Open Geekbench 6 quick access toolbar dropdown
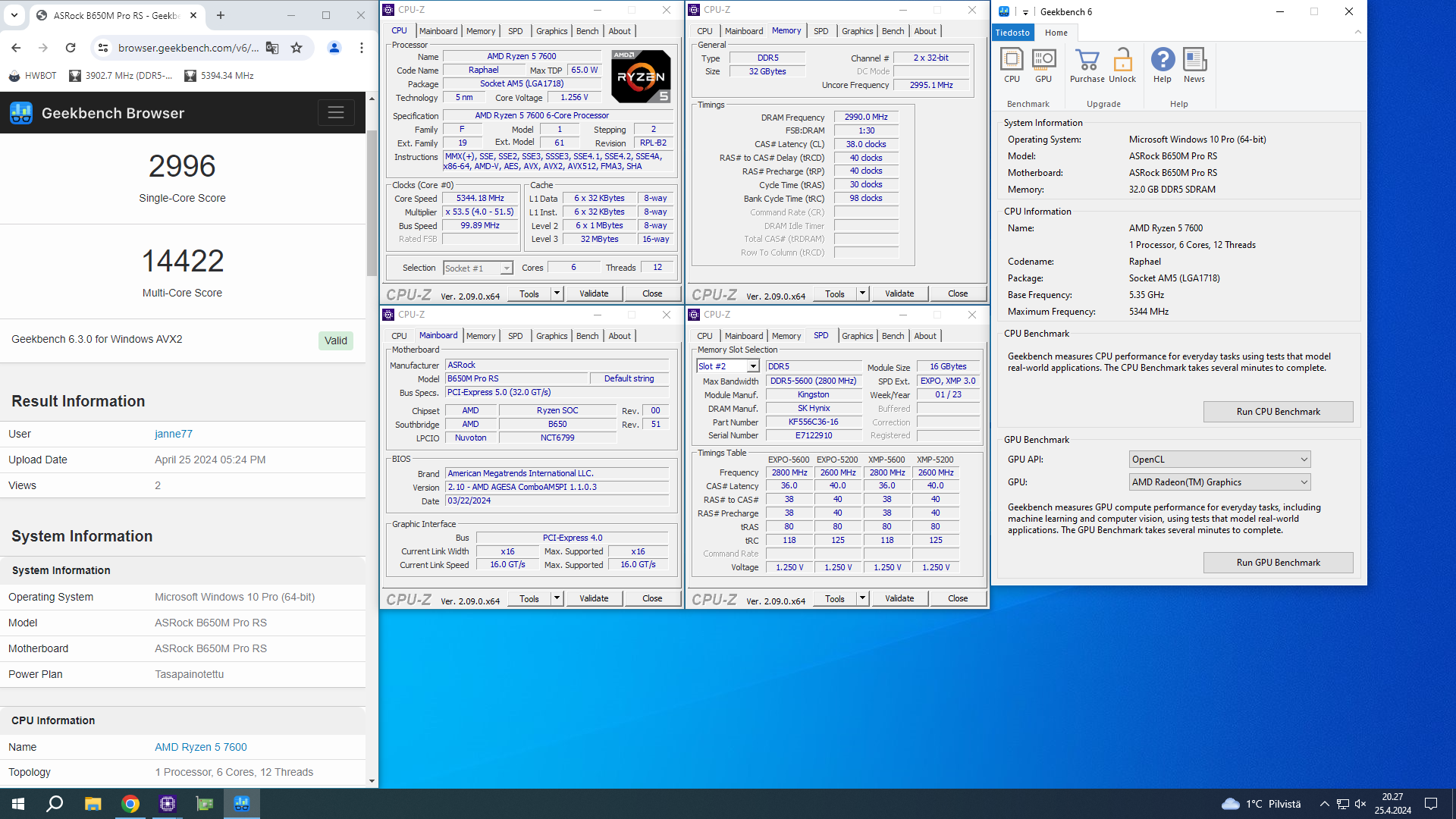This screenshot has height=819, width=1456. click(x=1025, y=12)
